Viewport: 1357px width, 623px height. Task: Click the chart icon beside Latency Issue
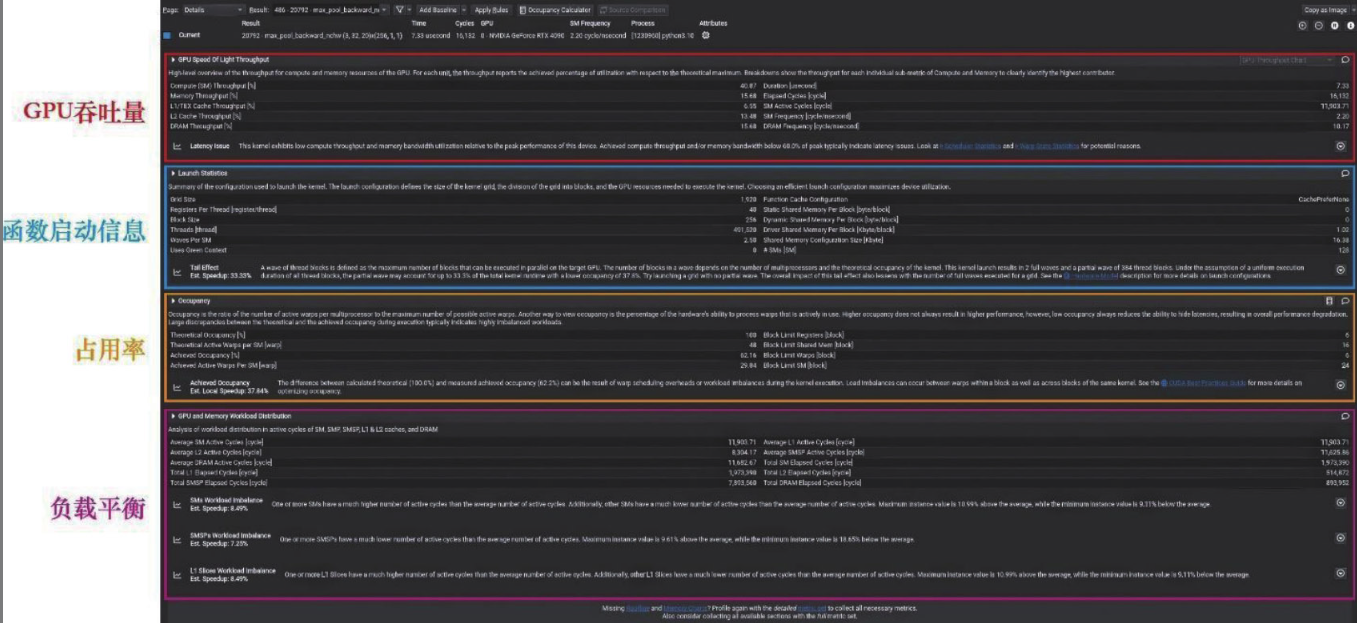pyautogui.click(x=177, y=146)
